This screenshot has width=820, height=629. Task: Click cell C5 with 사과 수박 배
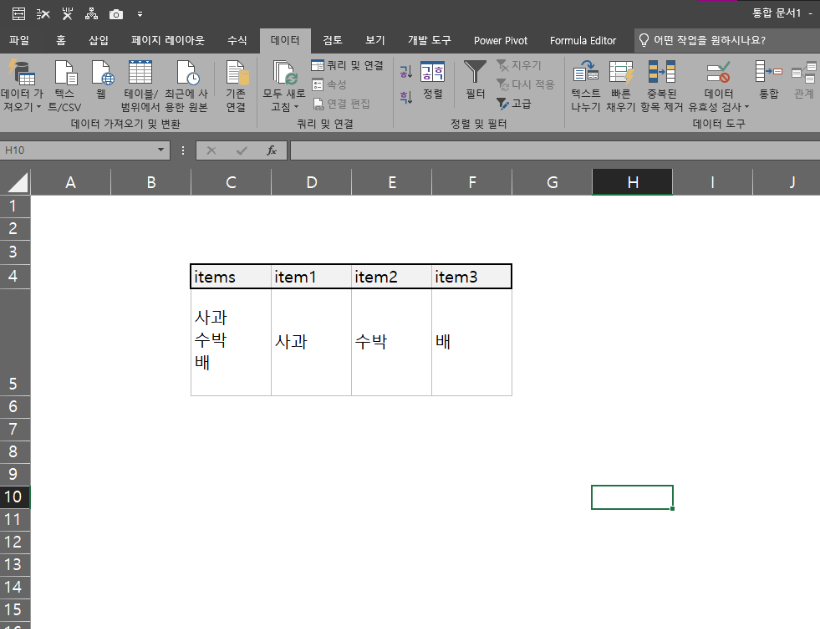(x=231, y=342)
